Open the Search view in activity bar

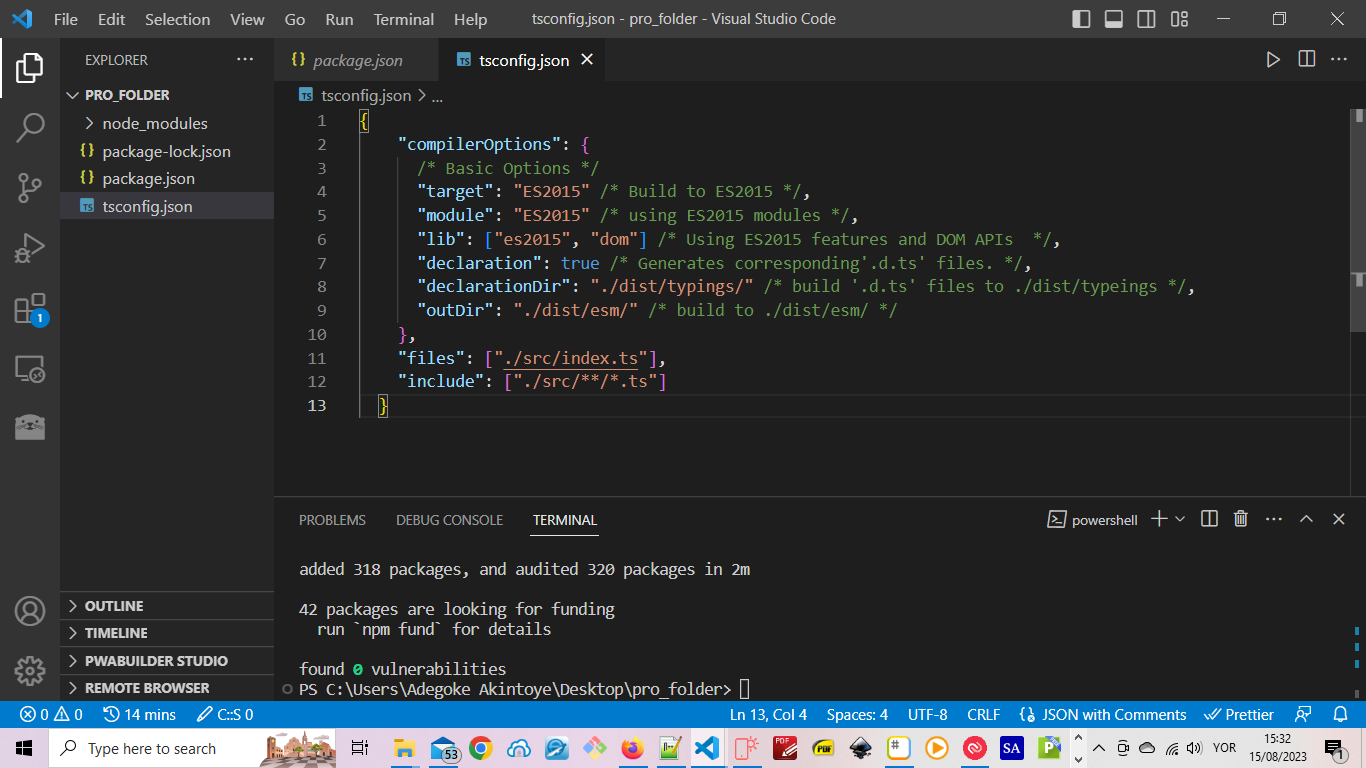point(30,127)
